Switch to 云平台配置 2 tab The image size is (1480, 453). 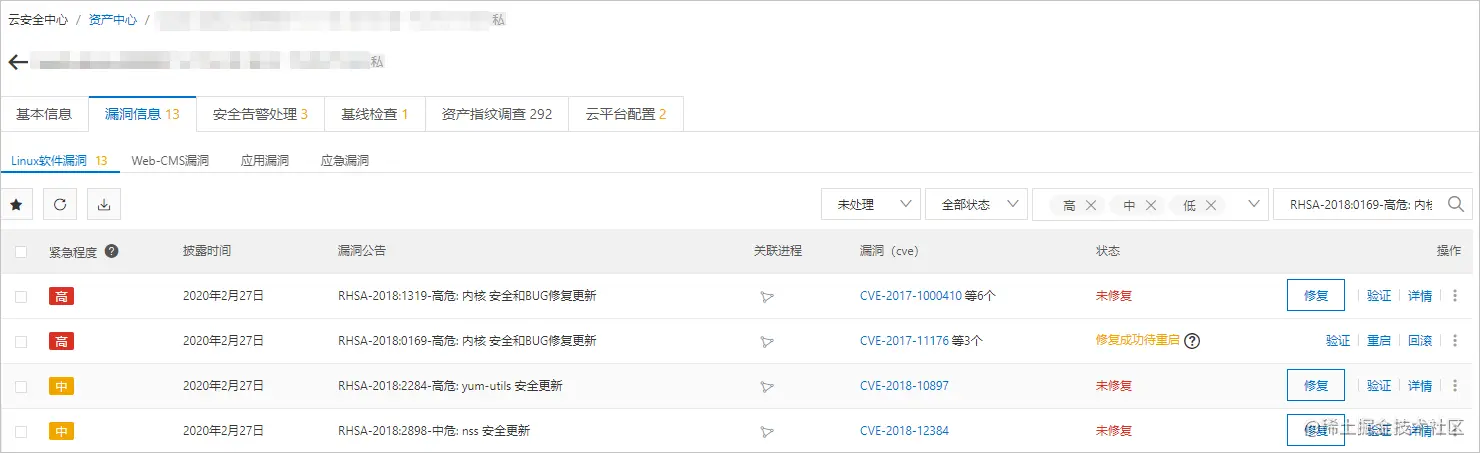626,114
